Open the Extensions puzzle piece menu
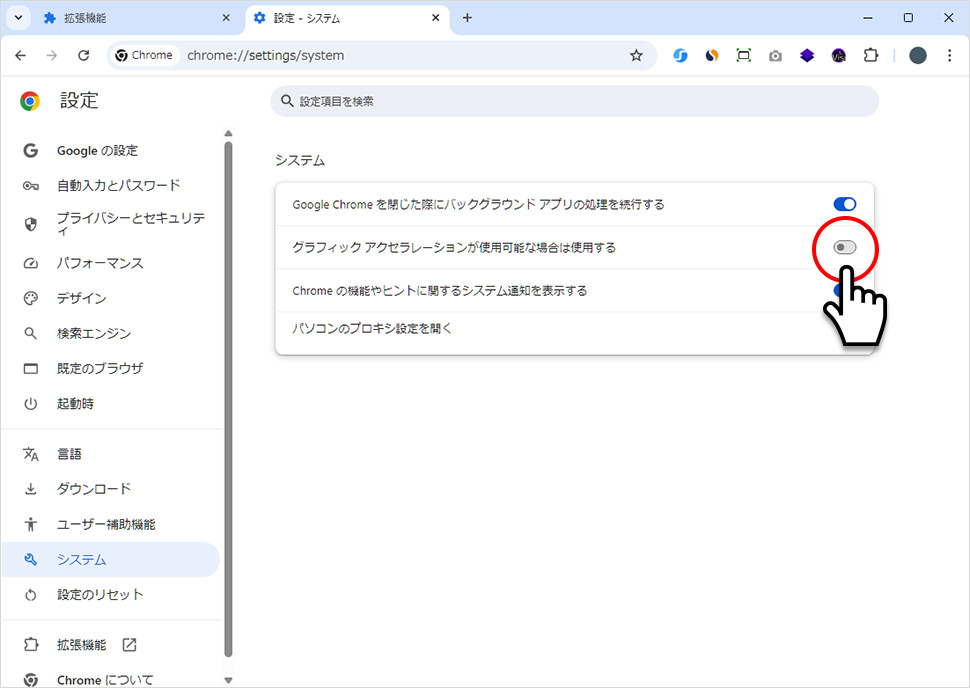This screenshot has height=688, width=970. click(871, 55)
